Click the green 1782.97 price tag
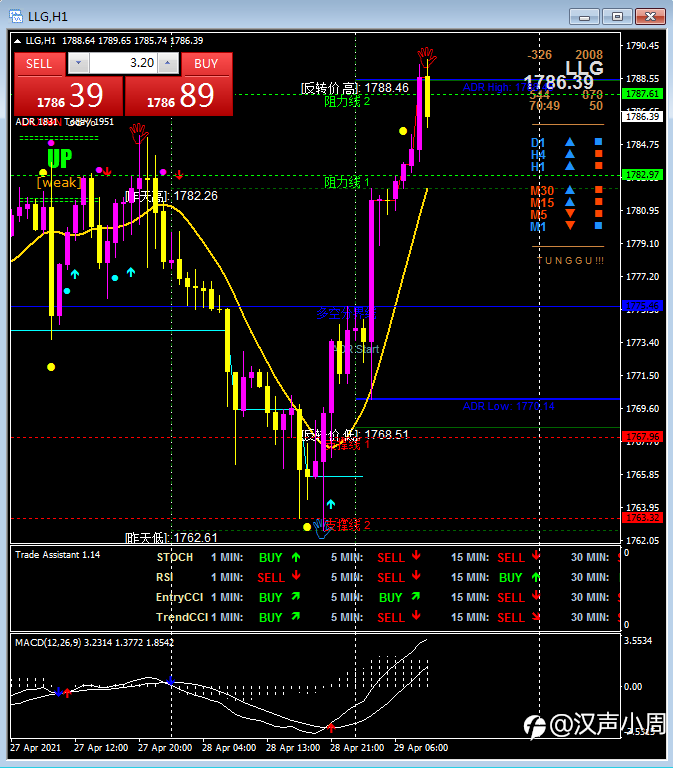The width and height of the screenshot is (673, 768). tap(642, 175)
